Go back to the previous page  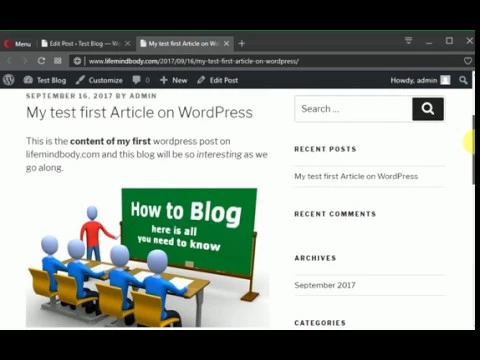[x=9, y=61]
